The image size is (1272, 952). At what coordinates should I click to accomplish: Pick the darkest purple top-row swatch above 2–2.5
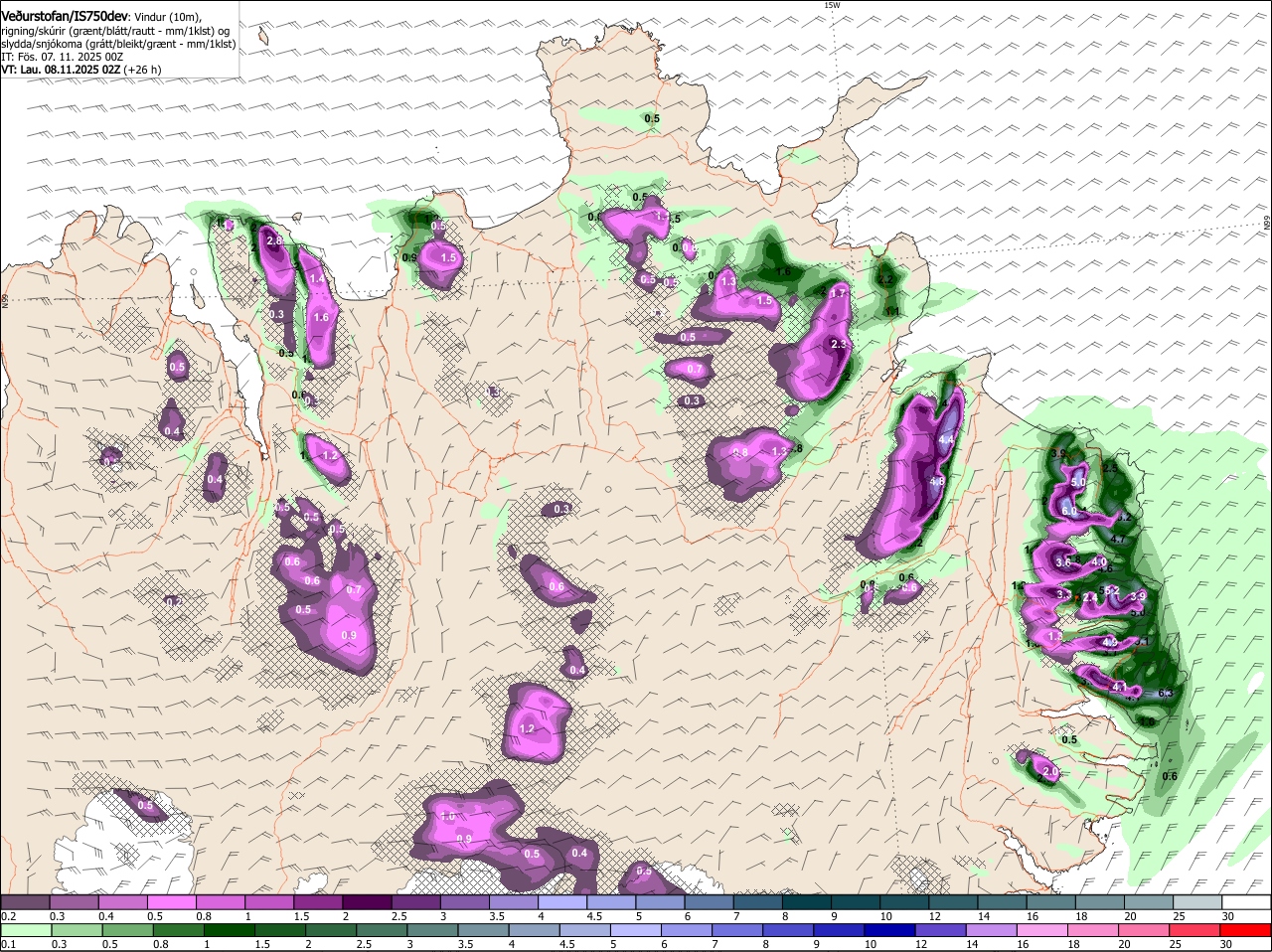pyautogui.click(x=367, y=902)
